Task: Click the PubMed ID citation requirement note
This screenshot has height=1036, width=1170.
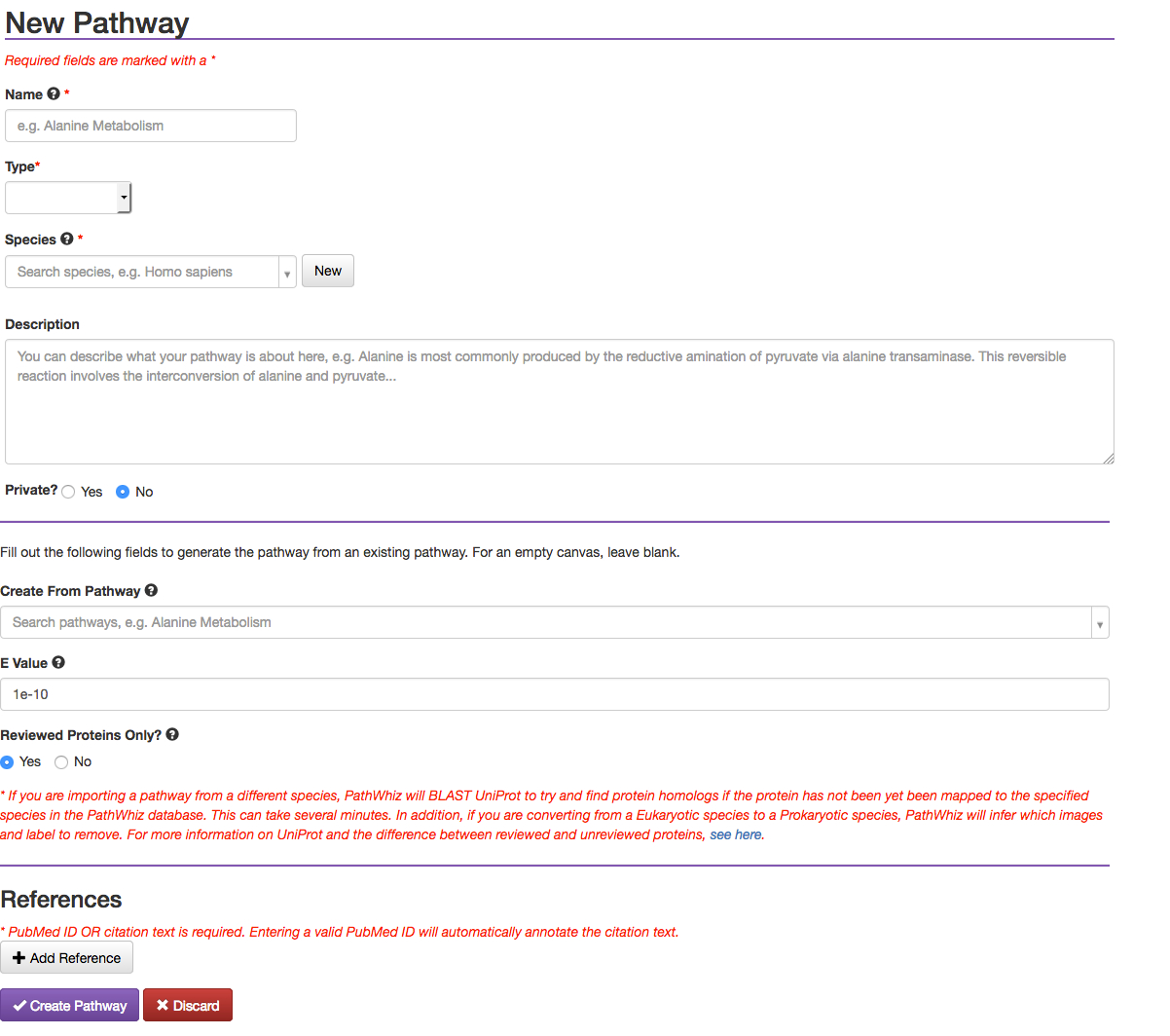Action: [x=340, y=932]
